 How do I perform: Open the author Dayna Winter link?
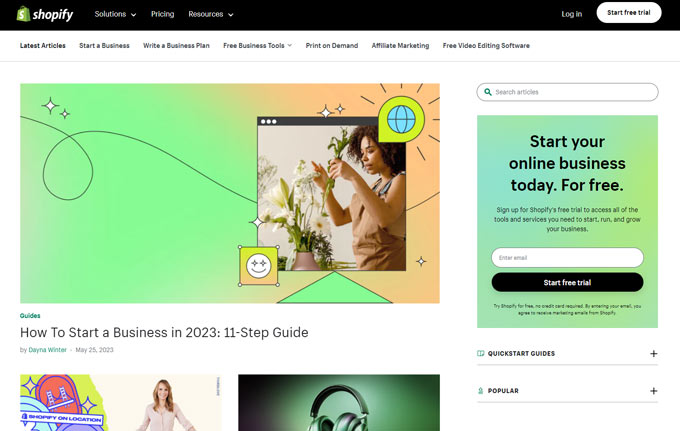pos(48,350)
